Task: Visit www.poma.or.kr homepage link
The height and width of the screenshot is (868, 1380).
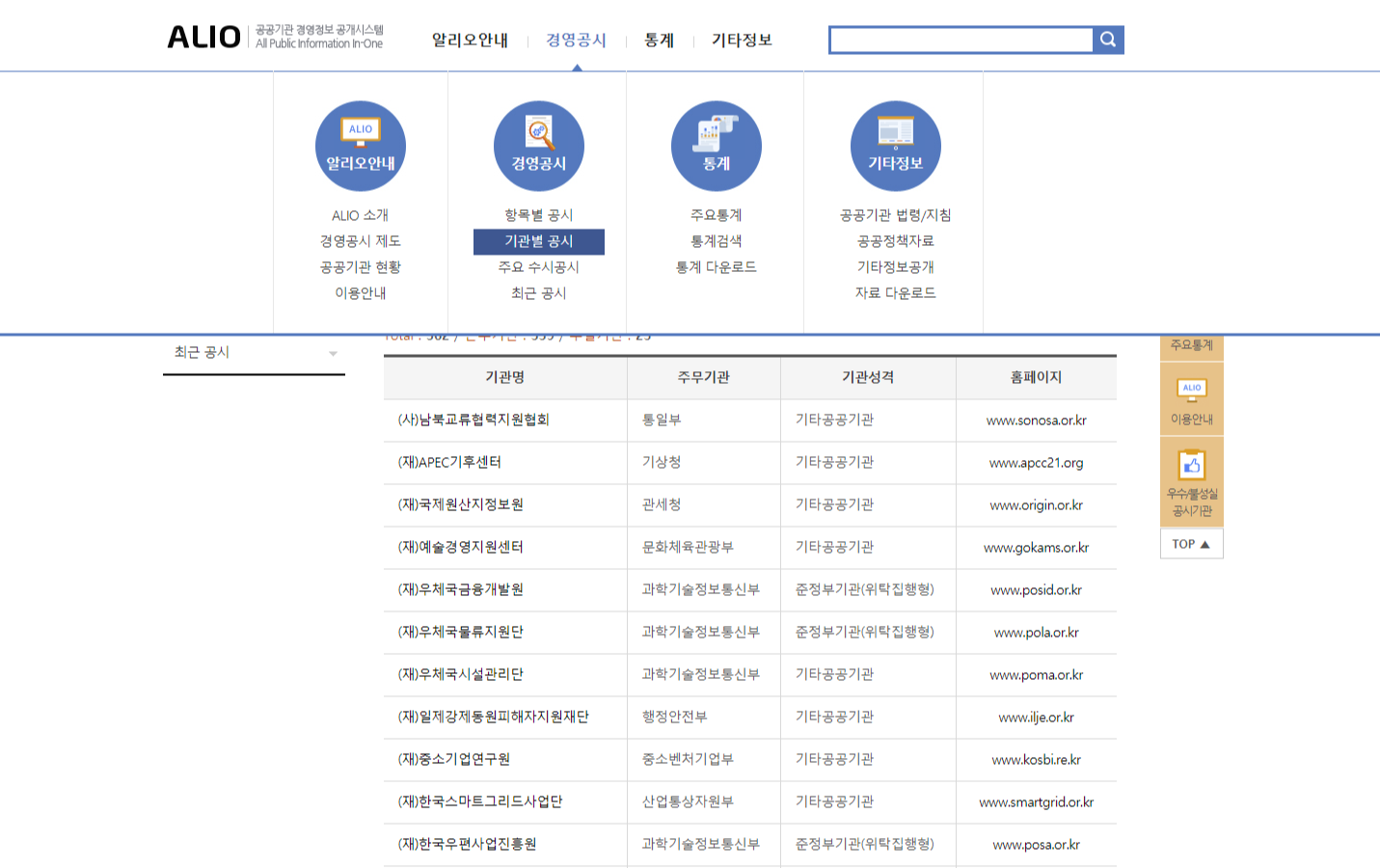Action: click(x=1037, y=675)
